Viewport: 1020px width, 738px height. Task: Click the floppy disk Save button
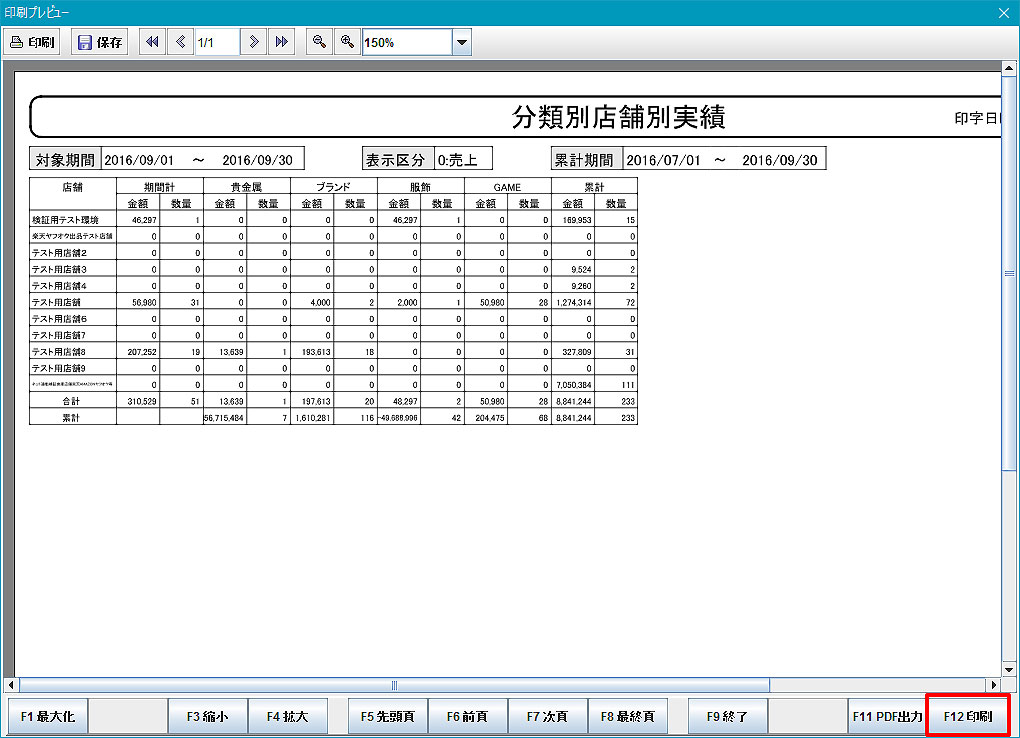(x=99, y=42)
